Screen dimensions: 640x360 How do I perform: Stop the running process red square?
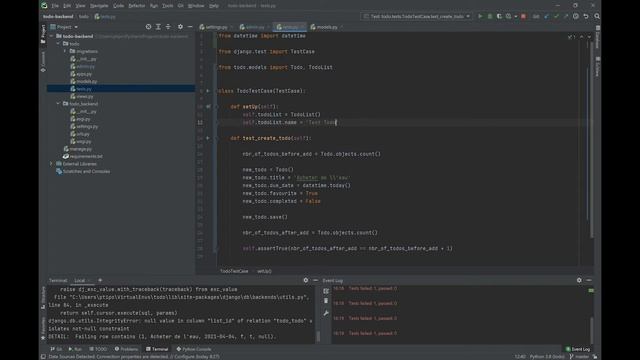click(523, 16)
